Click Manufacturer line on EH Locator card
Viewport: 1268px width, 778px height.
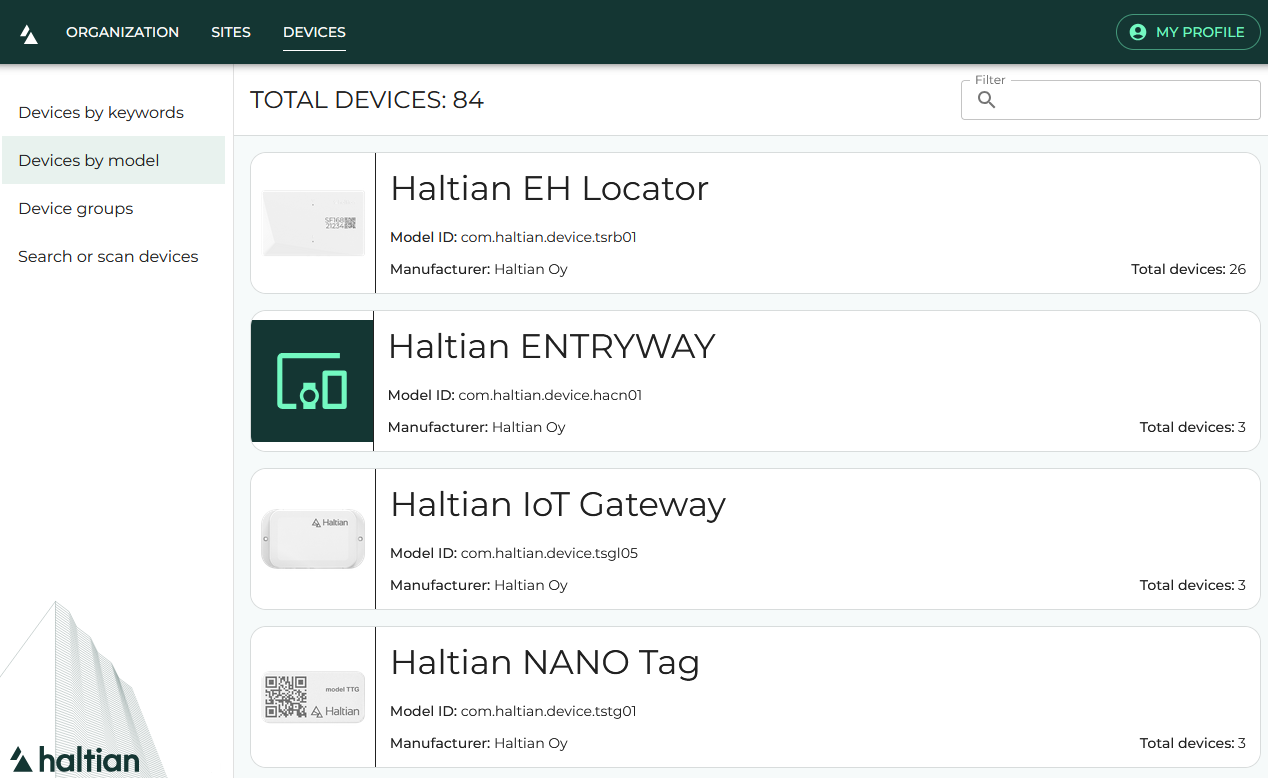tap(479, 269)
